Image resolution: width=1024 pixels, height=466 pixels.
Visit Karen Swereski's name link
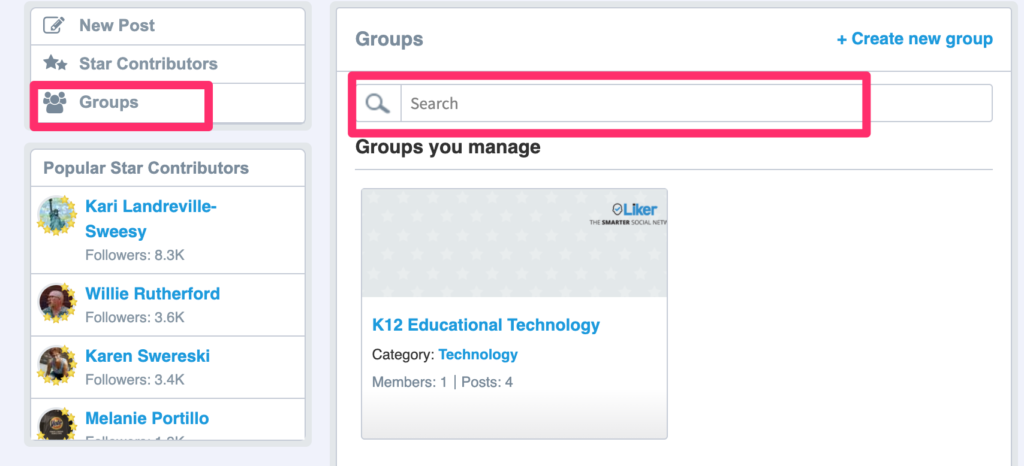(148, 356)
